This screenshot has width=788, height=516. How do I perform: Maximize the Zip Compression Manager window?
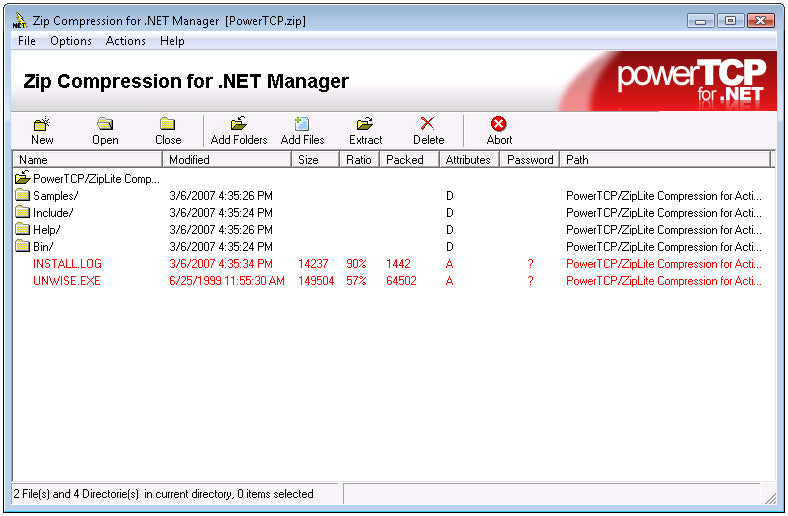[730, 21]
